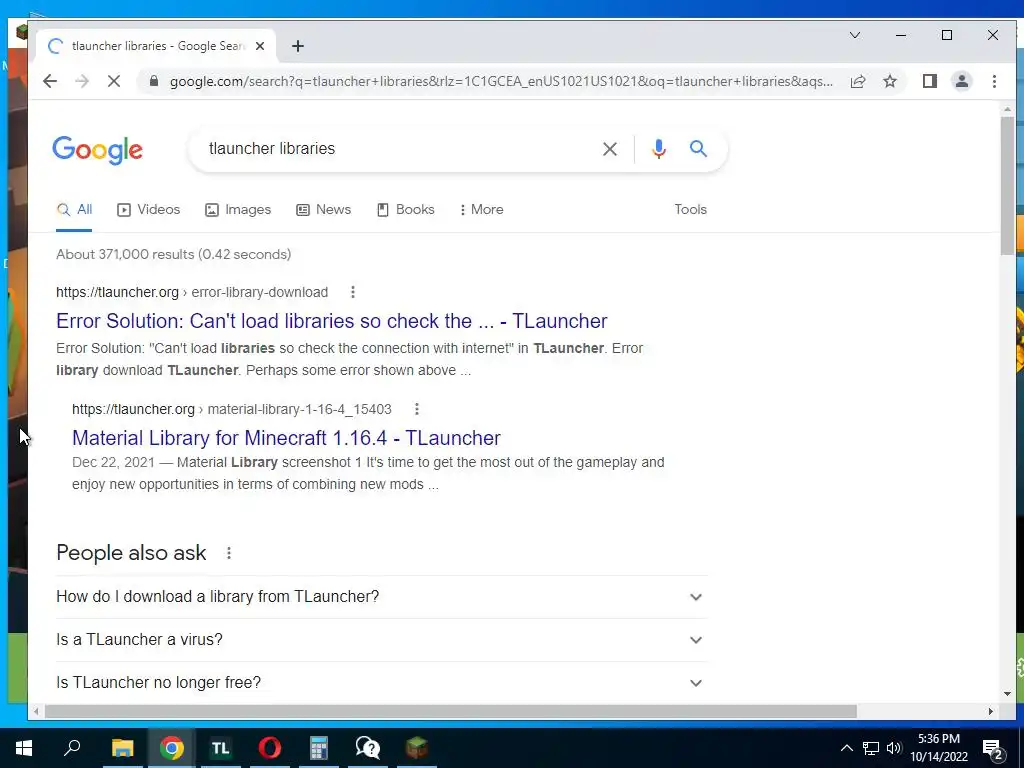Screen dimensions: 1024x768
Task: Show hidden system tray icons
Action: (846, 748)
